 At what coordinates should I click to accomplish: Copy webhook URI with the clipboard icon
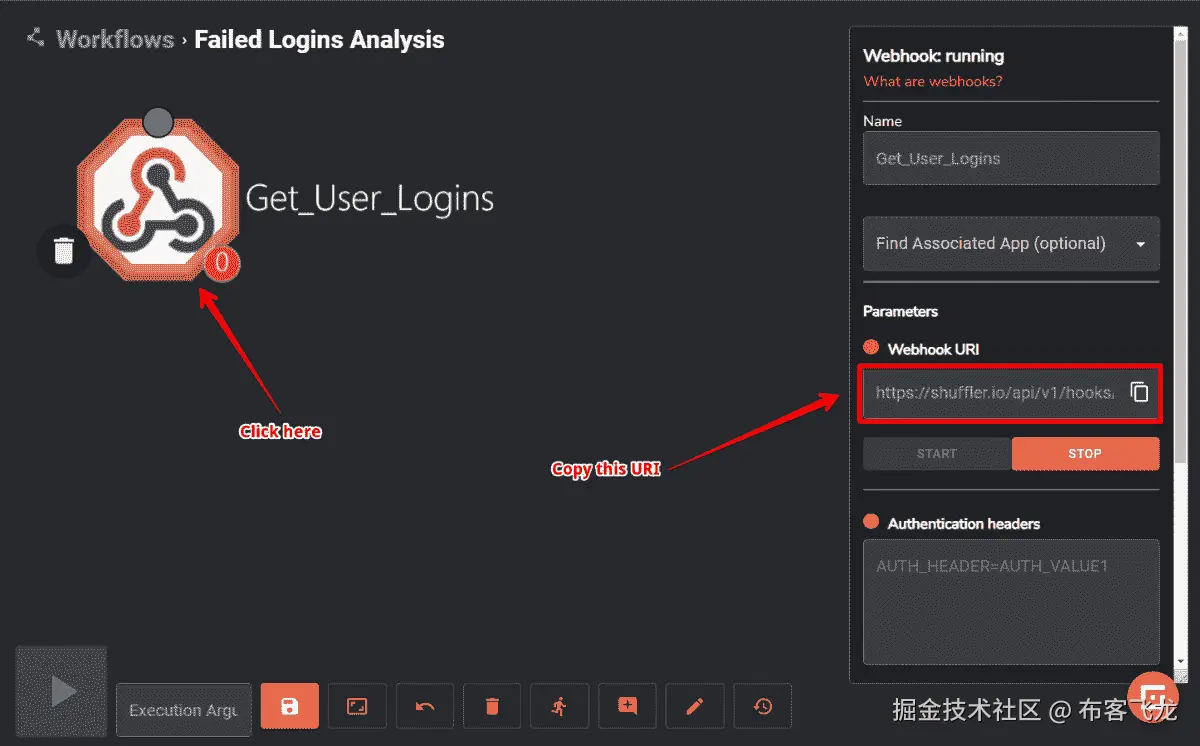pyautogui.click(x=1139, y=392)
